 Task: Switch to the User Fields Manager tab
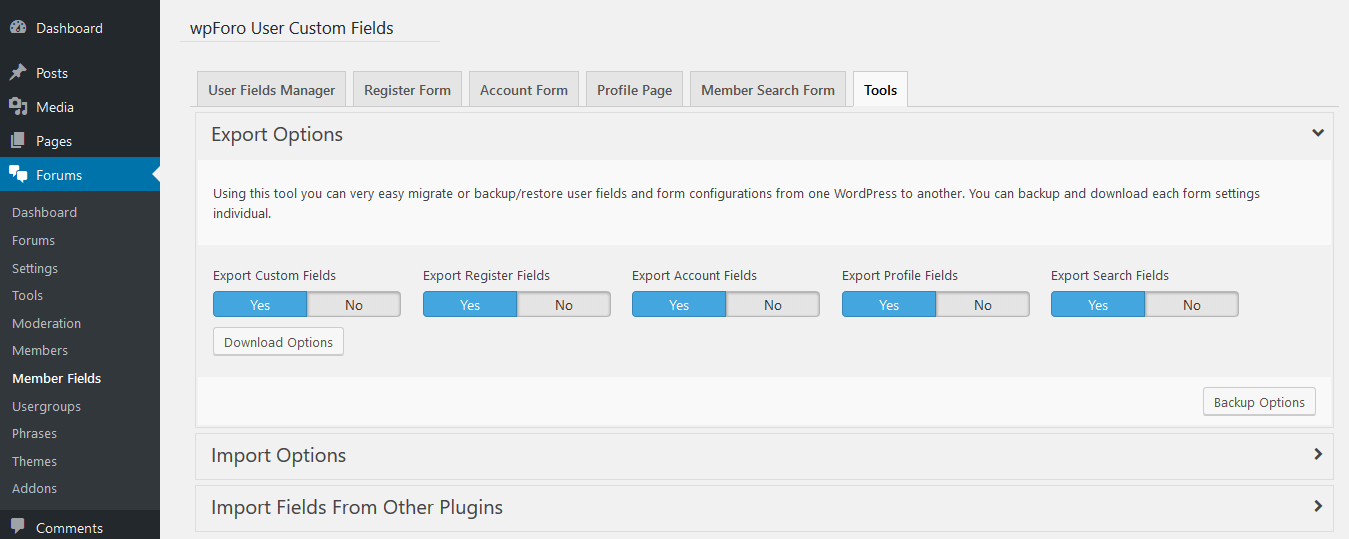271,90
